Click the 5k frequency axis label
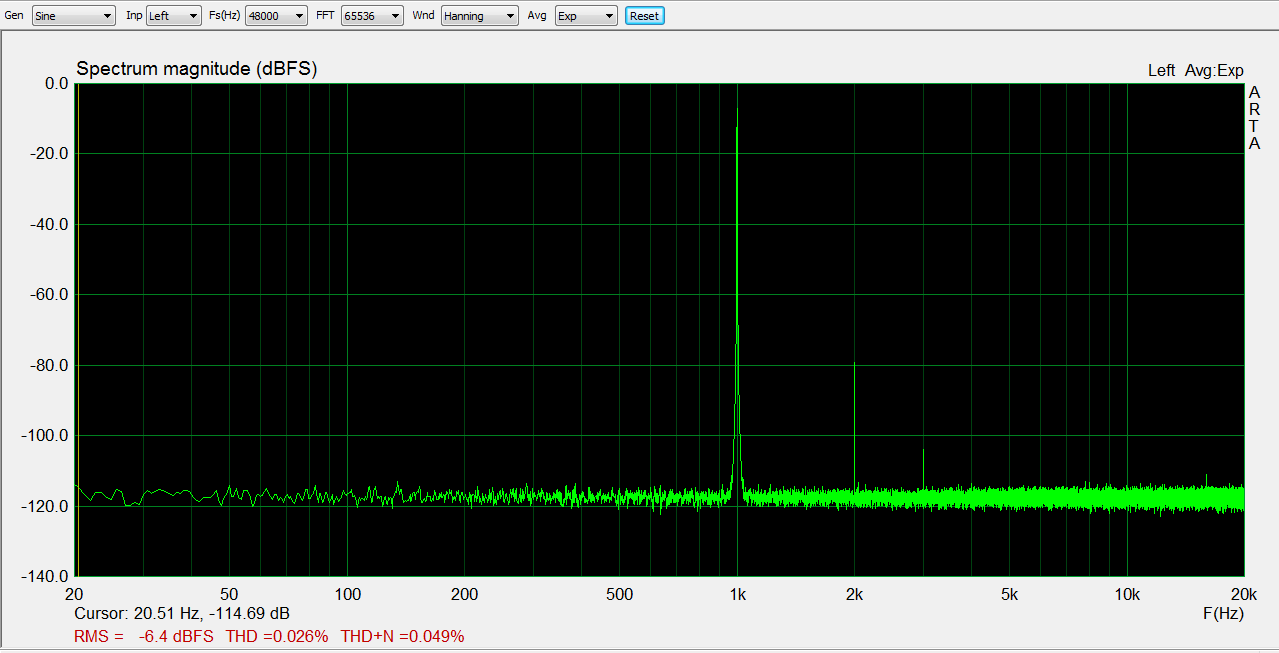 click(x=1009, y=594)
